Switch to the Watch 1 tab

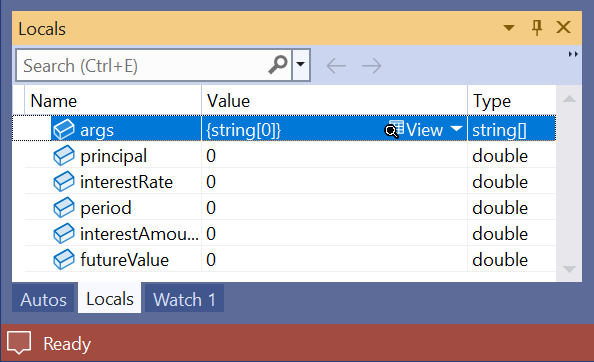point(184,299)
